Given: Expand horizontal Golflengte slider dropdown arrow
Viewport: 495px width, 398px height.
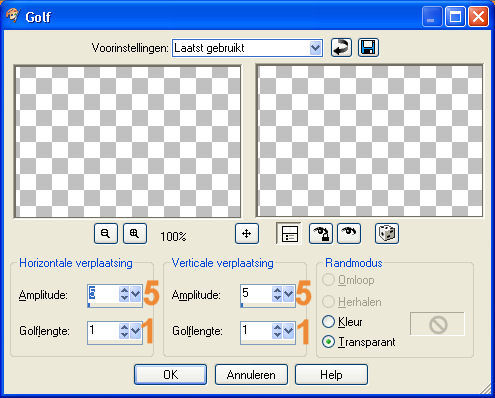Looking at the screenshot, I should pos(136,331).
